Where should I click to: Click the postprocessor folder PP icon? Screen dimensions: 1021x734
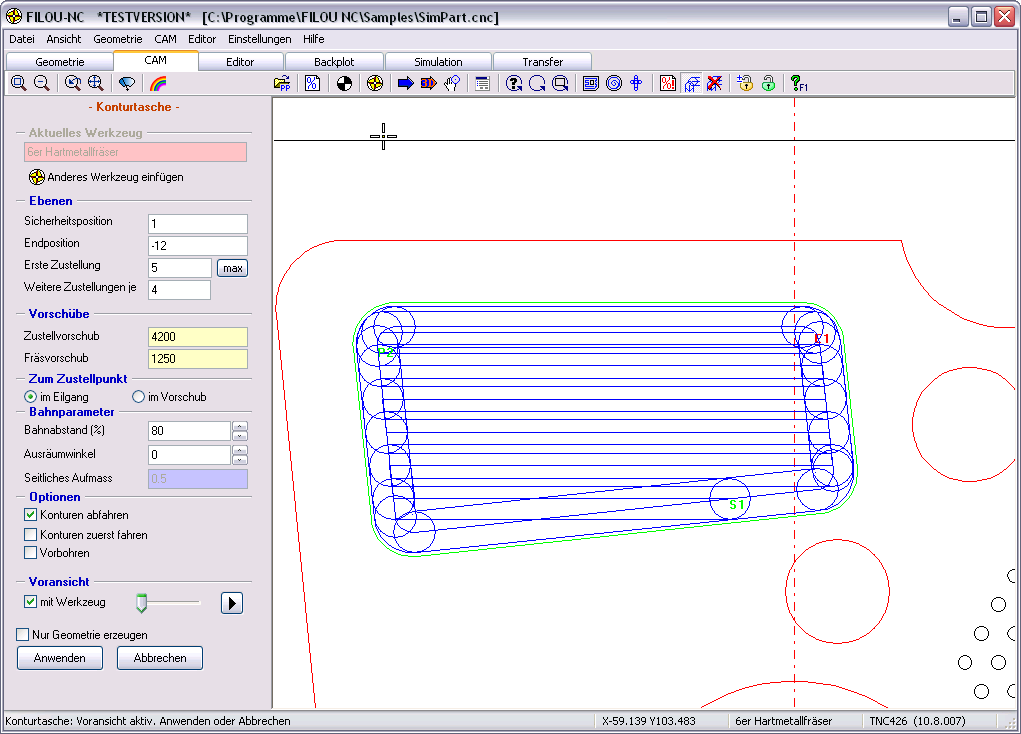click(x=282, y=84)
